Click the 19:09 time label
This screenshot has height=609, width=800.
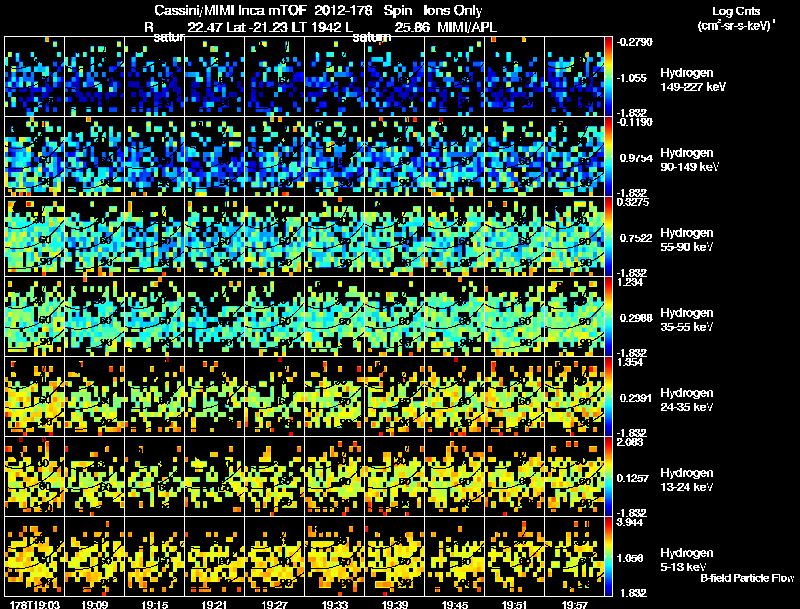[x=94, y=604]
